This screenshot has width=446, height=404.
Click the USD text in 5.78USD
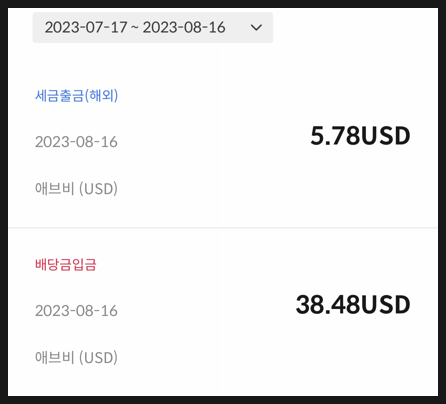(x=385, y=136)
